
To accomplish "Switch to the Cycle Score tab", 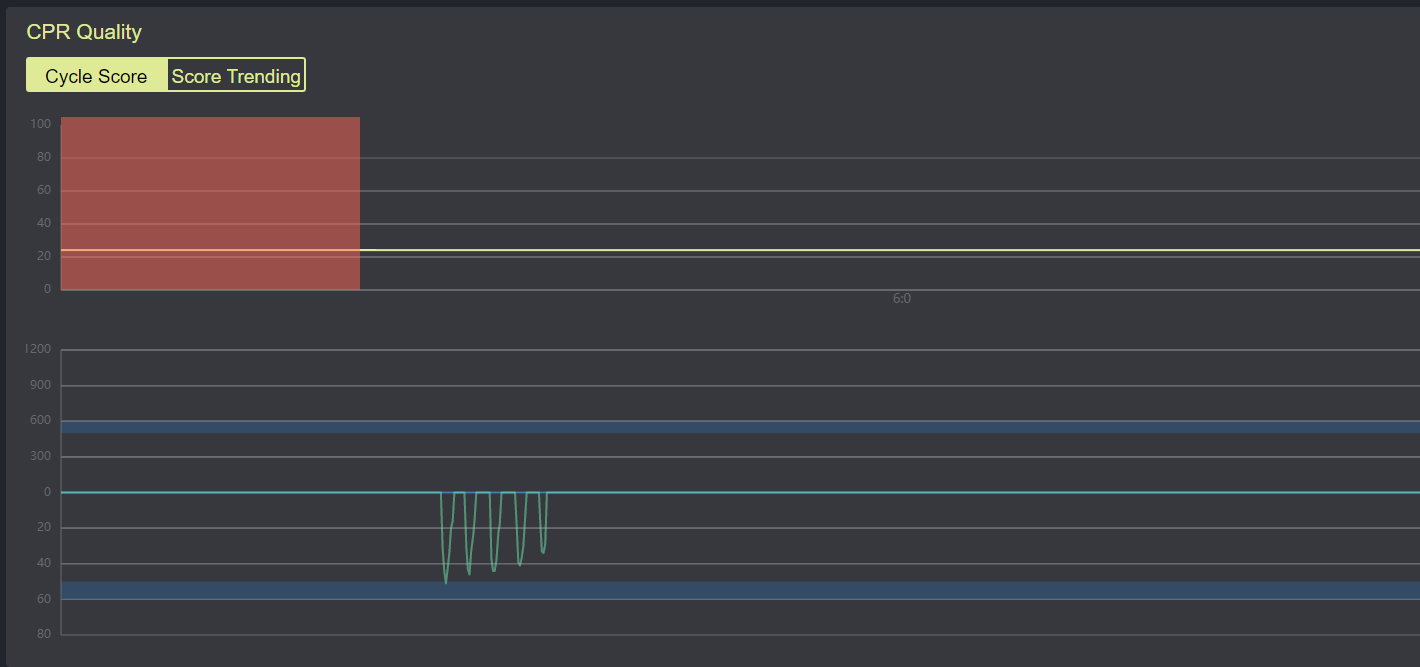I will [96, 76].
